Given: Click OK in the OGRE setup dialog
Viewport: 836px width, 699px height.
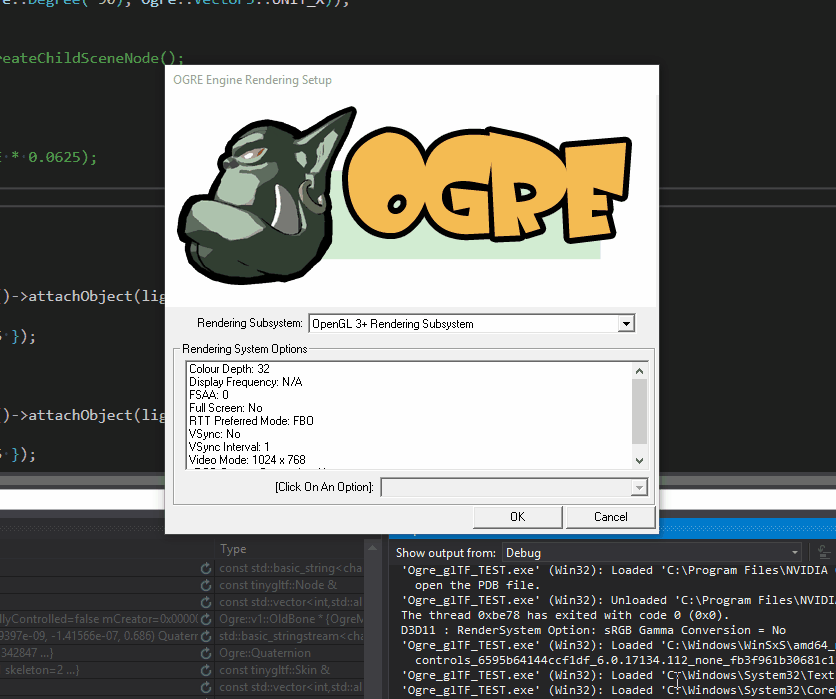Looking at the screenshot, I should pos(517,517).
